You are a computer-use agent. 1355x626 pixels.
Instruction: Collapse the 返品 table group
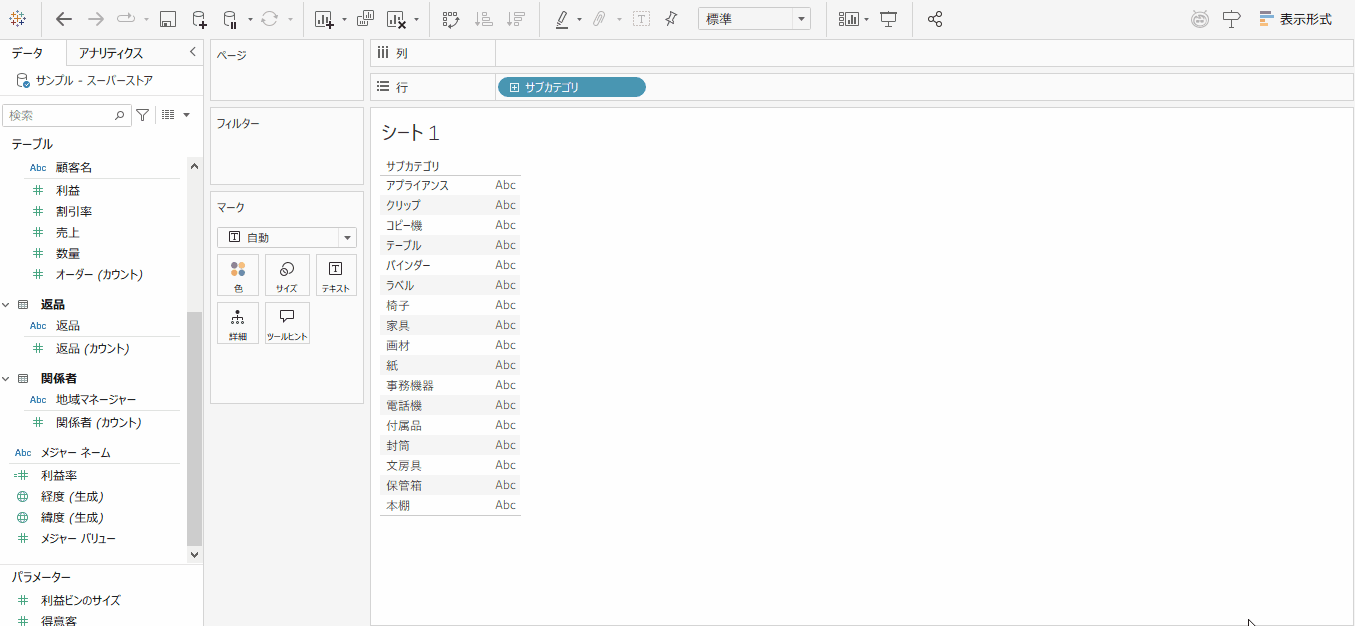click(x=6, y=304)
